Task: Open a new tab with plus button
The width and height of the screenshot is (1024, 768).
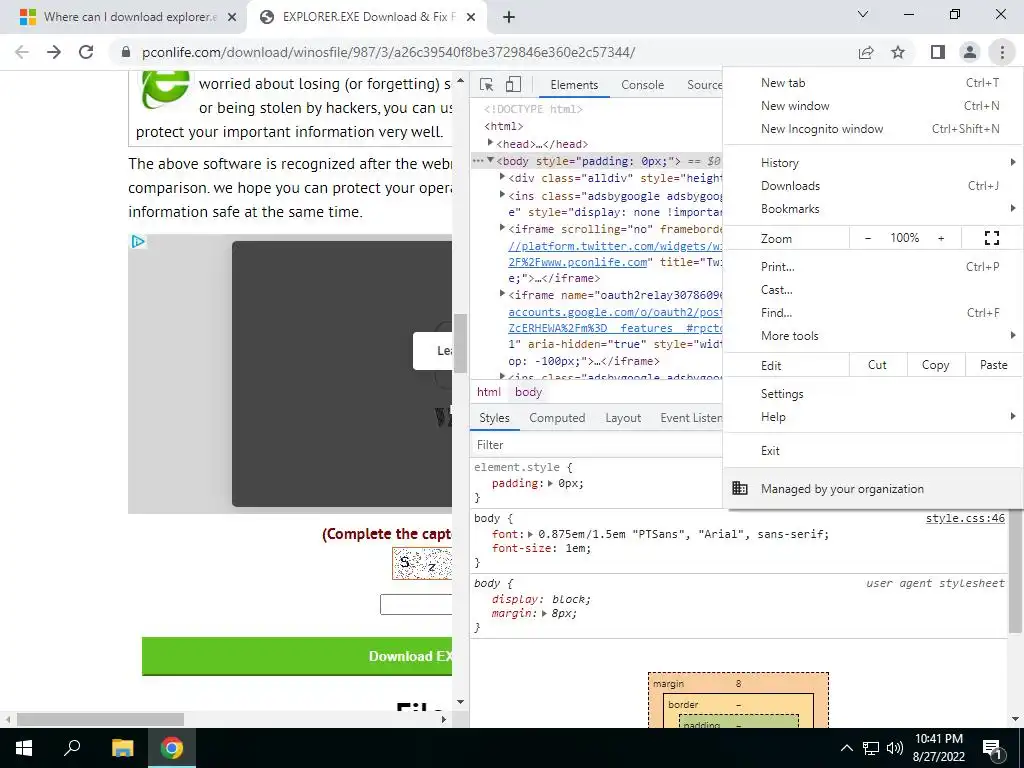Action: pos(509,17)
